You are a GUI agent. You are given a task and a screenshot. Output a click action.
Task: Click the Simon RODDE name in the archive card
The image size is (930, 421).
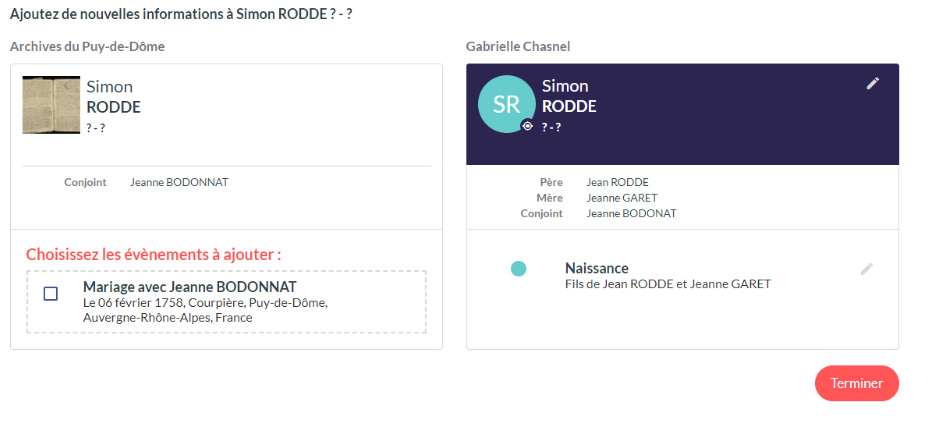point(113,97)
